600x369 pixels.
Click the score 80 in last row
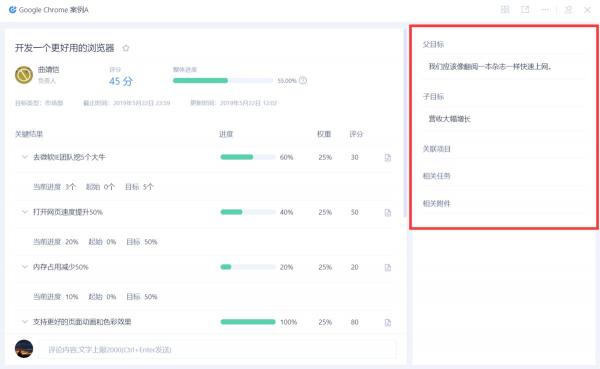click(x=354, y=322)
